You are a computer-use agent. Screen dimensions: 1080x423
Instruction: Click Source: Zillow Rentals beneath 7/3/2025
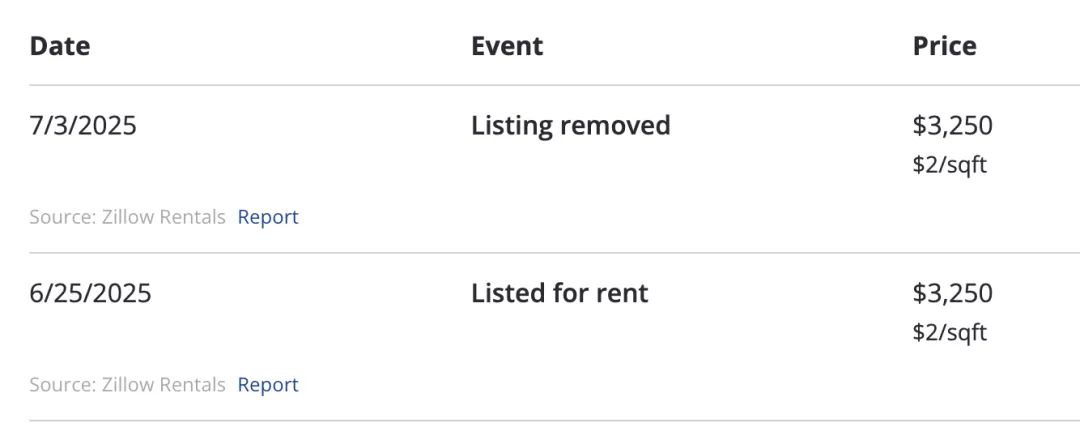[x=127, y=217]
